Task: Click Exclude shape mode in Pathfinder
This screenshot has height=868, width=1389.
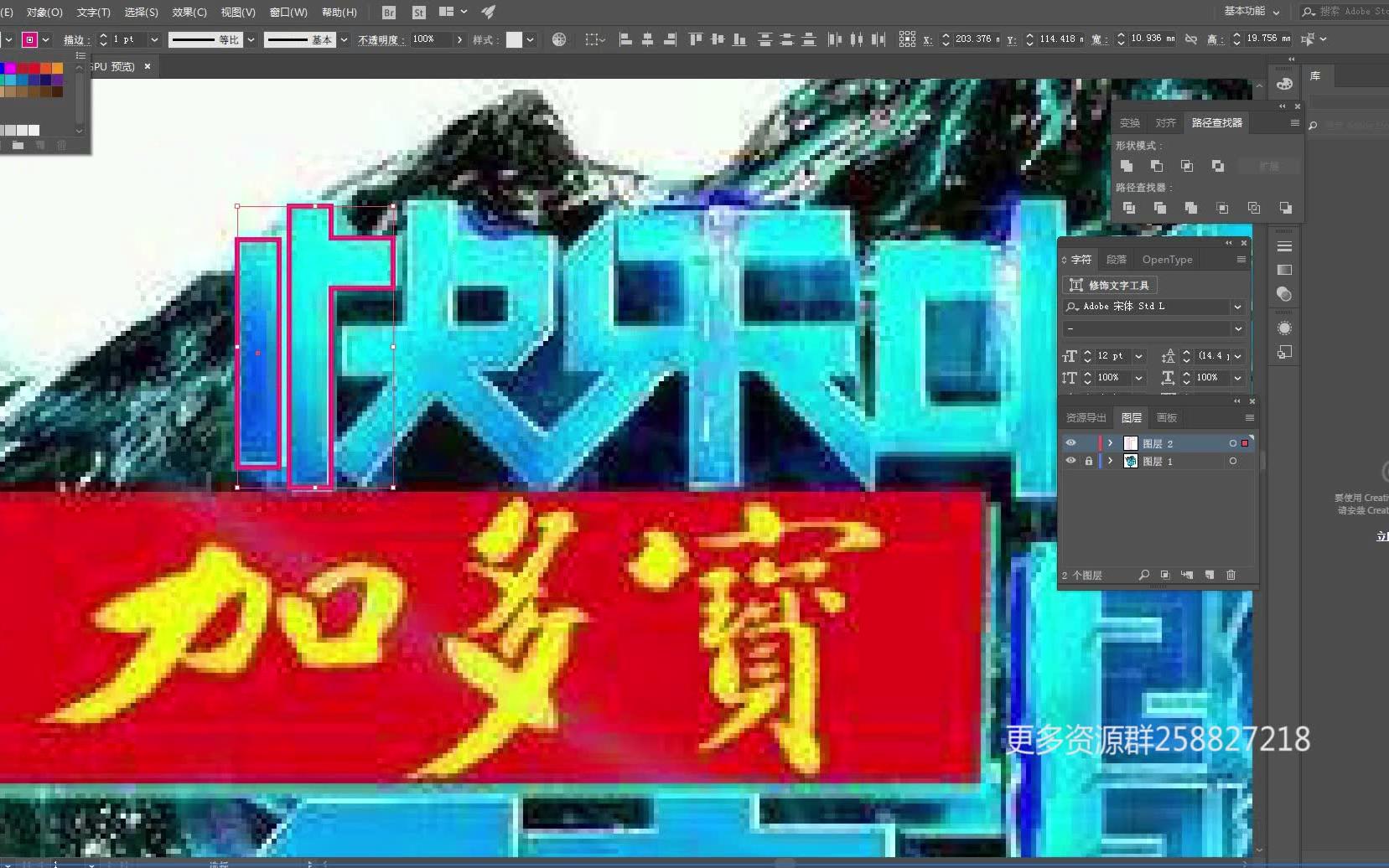Action: (x=1218, y=166)
